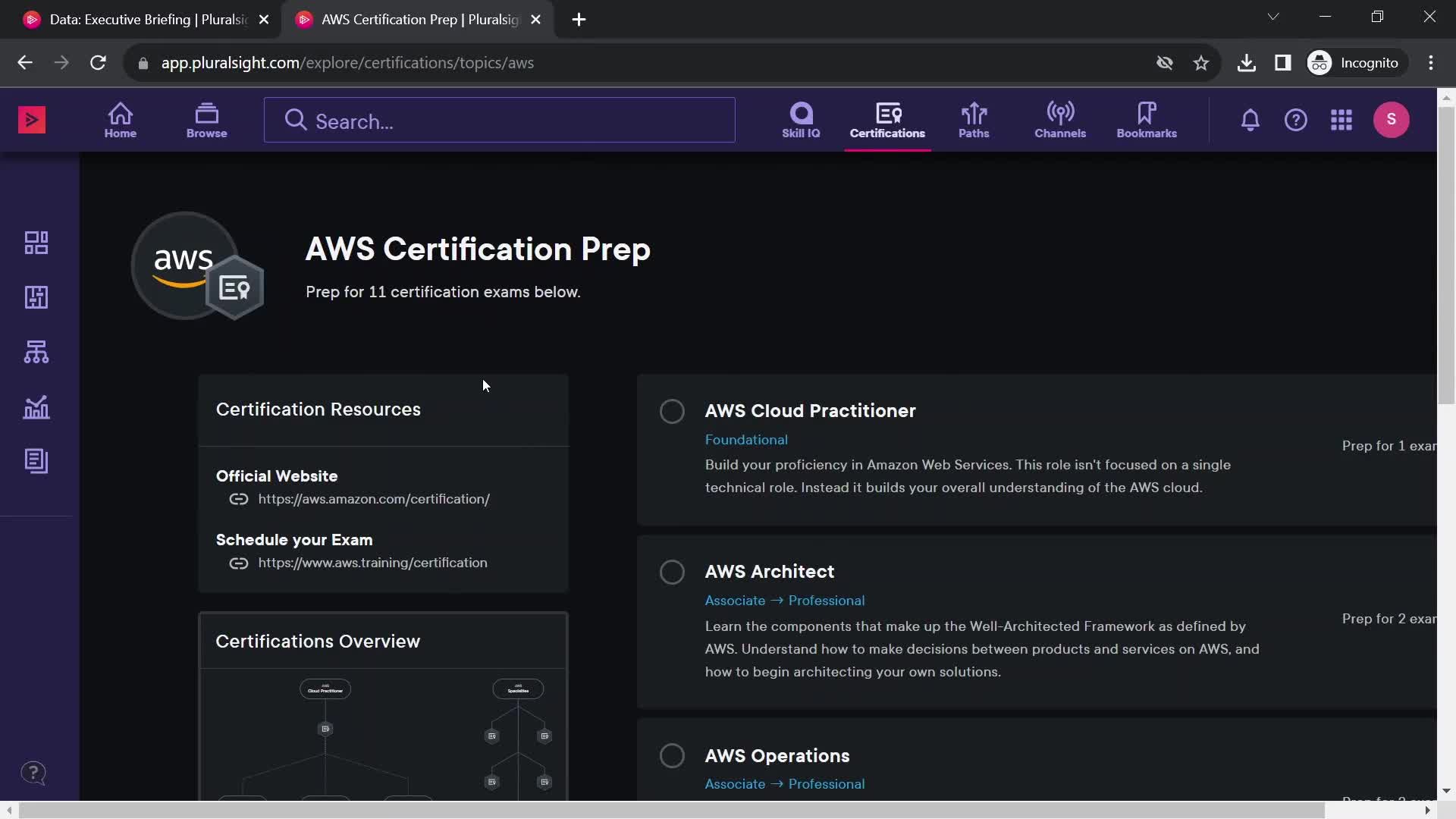Screen dimensions: 1456x819
Task: Open the Certifications Overview diagram thumbnail
Action: click(x=383, y=734)
